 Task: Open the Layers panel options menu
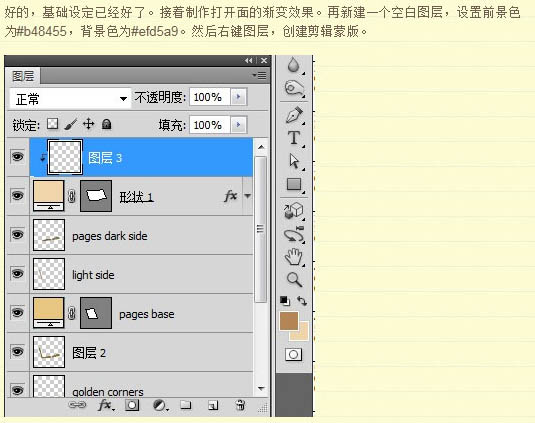point(260,75)
